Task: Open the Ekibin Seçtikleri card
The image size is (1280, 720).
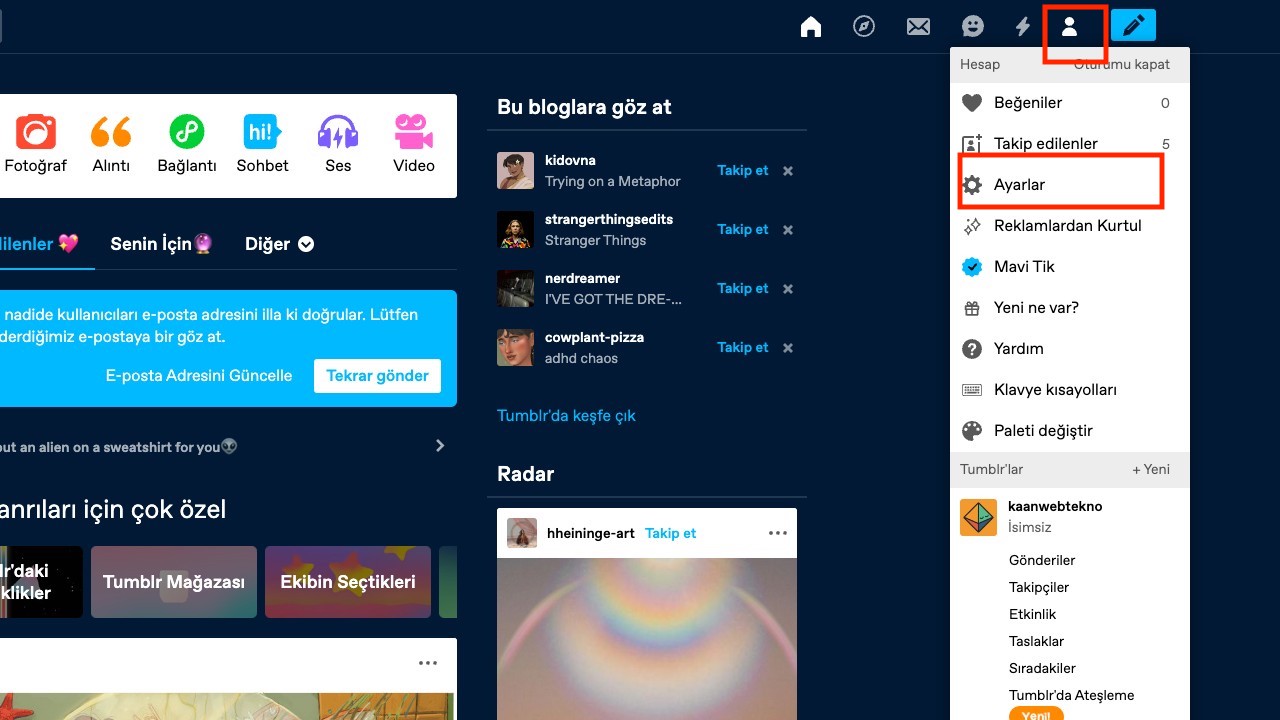Action: click(x=348, y=582)
